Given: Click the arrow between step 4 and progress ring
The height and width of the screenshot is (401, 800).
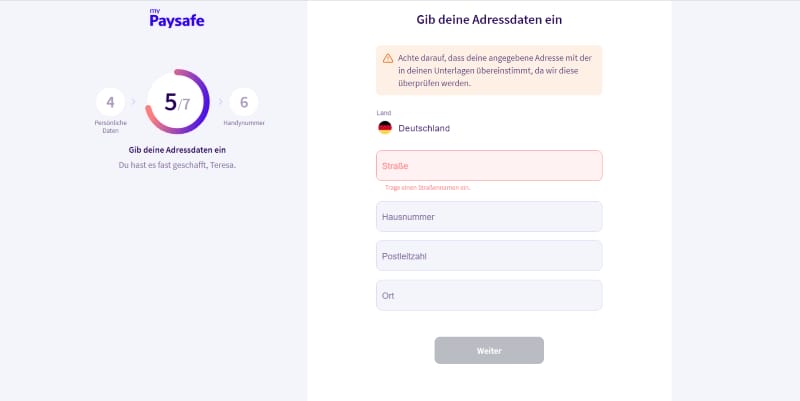Looking at the screenshot, I should pyautogui.click(x=133, y=102).
